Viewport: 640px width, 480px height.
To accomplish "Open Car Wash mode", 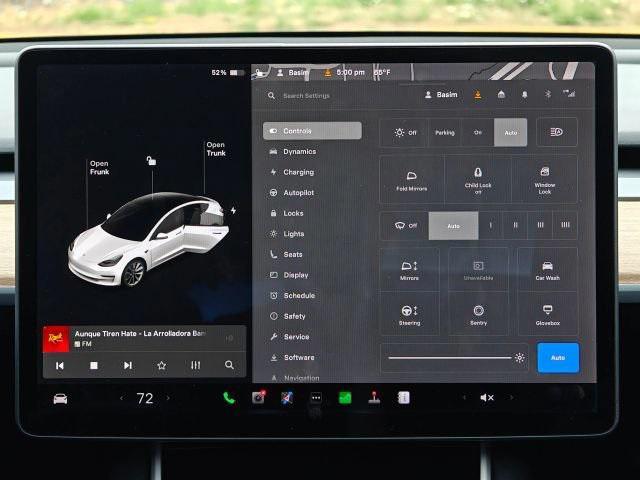I will tap(548, 270).
